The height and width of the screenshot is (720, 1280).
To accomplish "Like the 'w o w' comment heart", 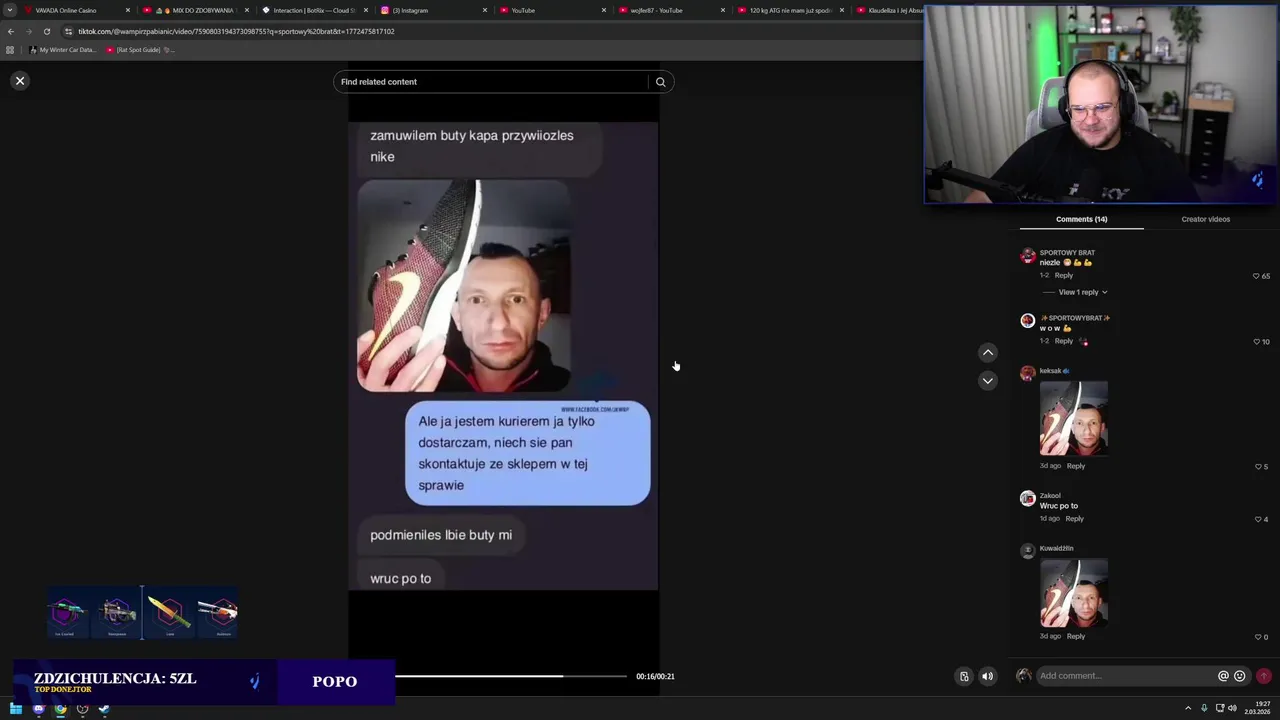I will point(1257,342).
